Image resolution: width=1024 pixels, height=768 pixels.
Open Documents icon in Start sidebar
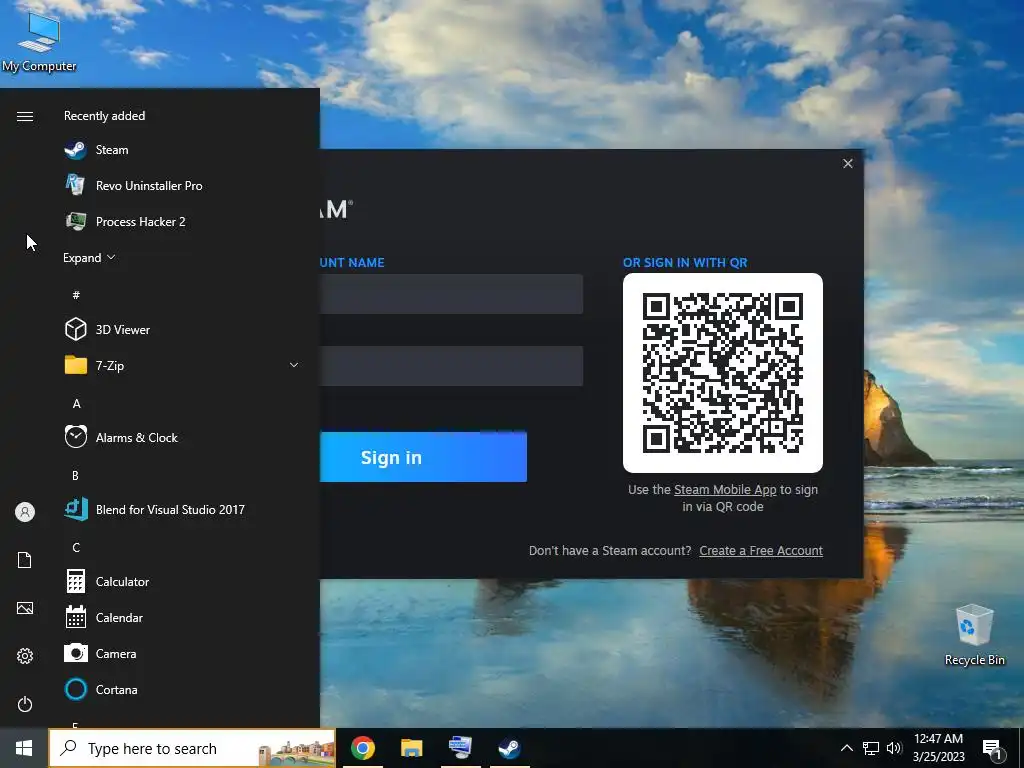(x=25, y=560)
